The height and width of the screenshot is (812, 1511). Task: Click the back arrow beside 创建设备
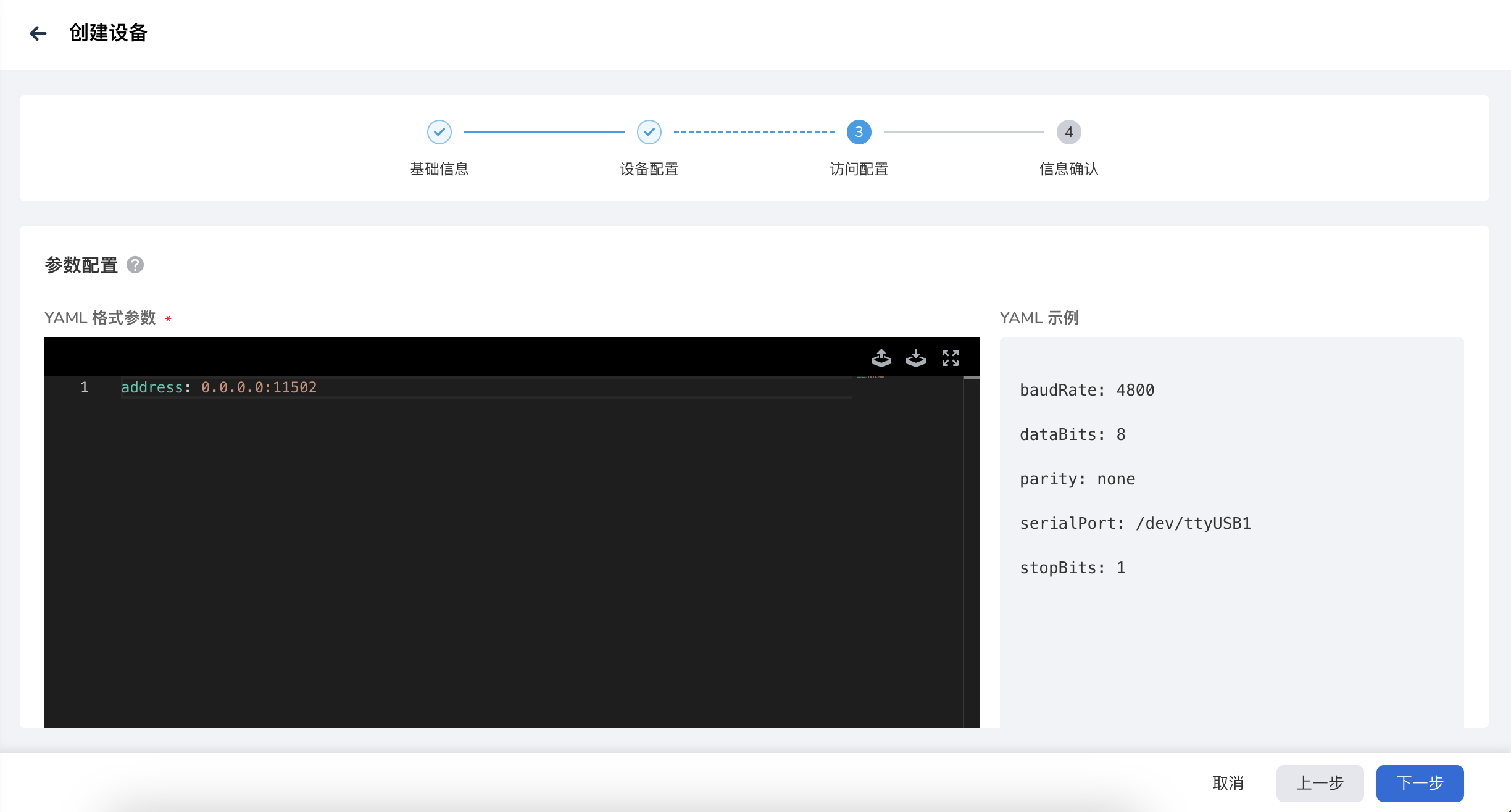38,33
